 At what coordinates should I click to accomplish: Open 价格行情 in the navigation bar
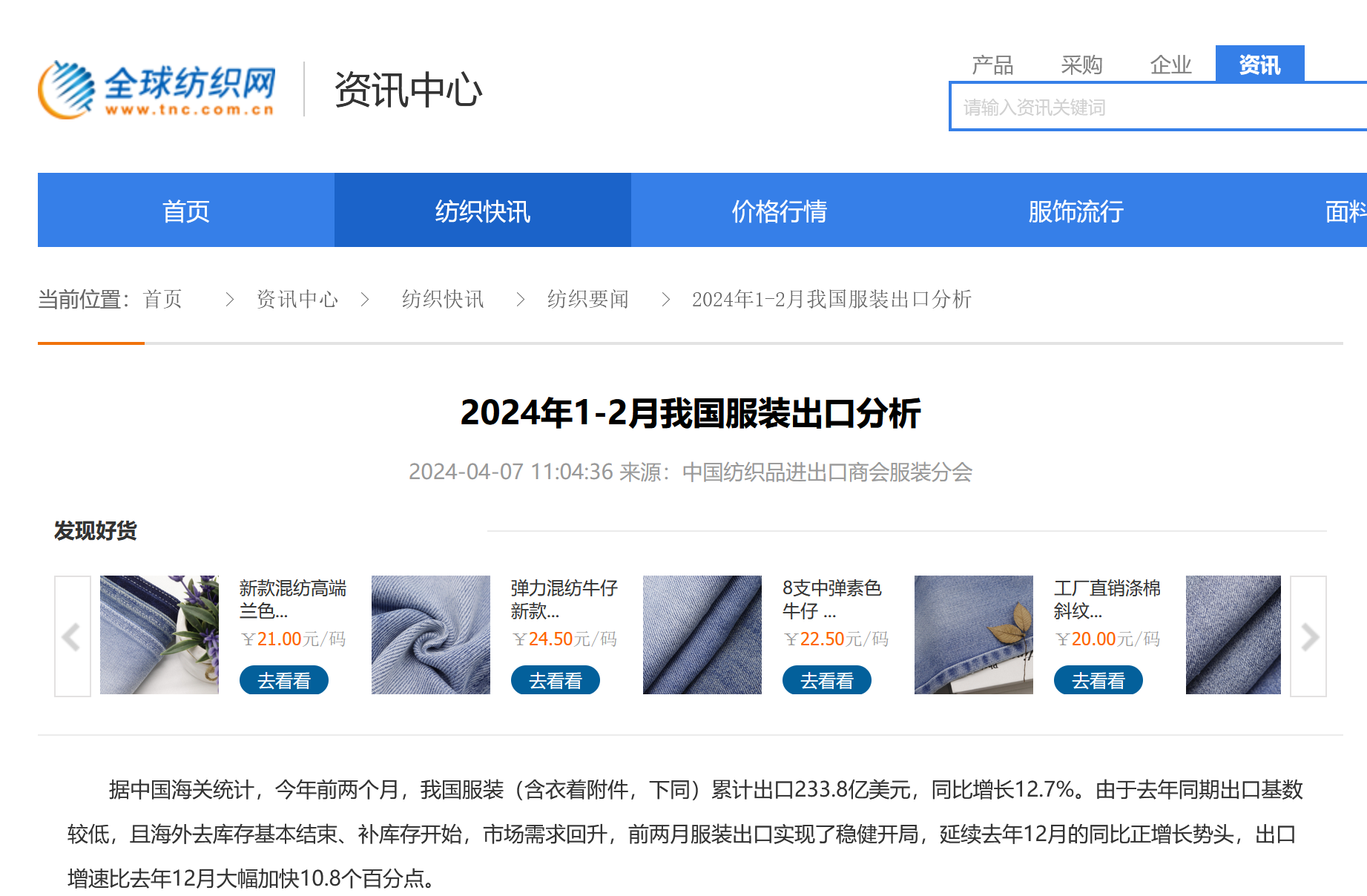click(780, 211)
